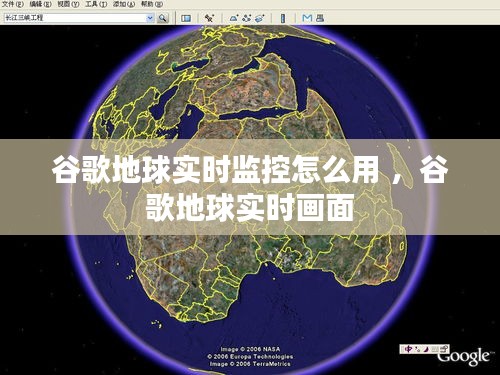Click the Chinese IME language bar

(x=425, y=349)
